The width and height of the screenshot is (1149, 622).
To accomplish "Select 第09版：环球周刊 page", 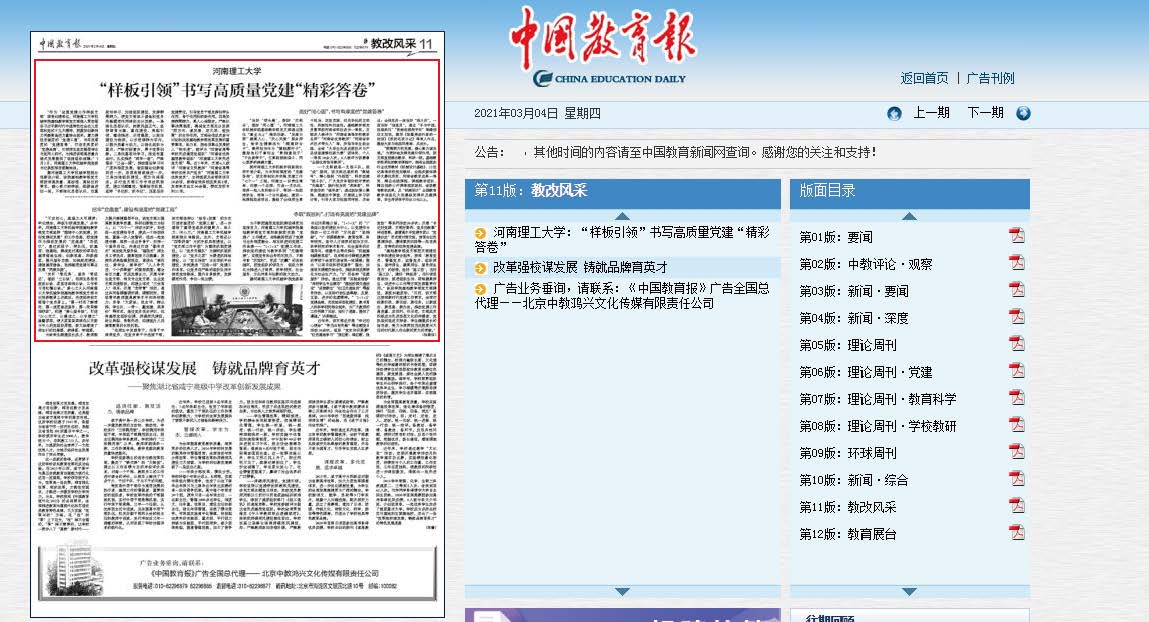I will [x=848, y=453].
